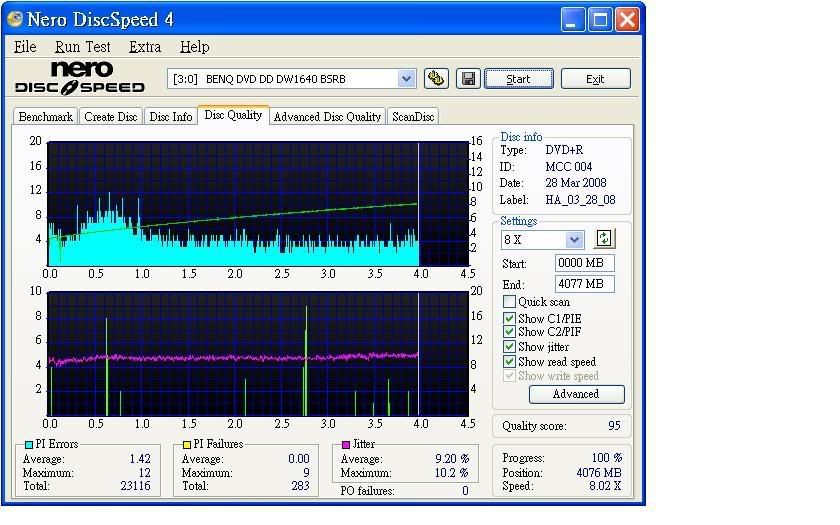
Task: Click the yellow PI Failures color swatch
Action: (x=187, y=445)
